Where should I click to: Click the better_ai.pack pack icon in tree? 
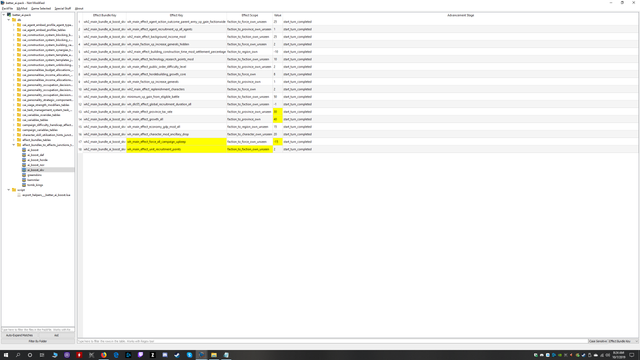9,15
